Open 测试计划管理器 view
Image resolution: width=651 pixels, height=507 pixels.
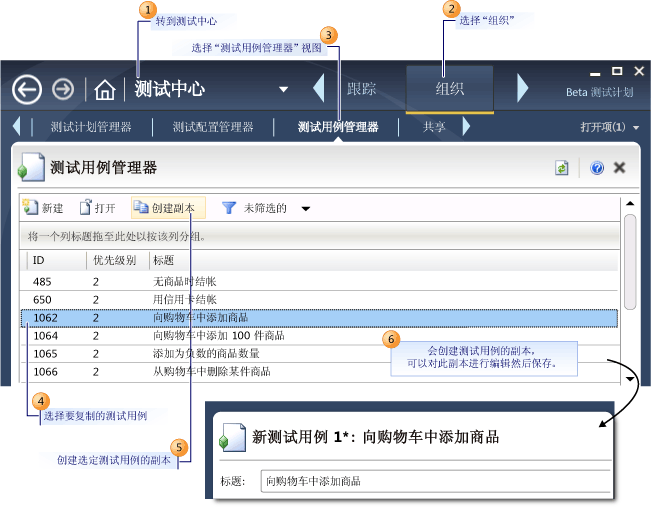(x=91, y=128)
